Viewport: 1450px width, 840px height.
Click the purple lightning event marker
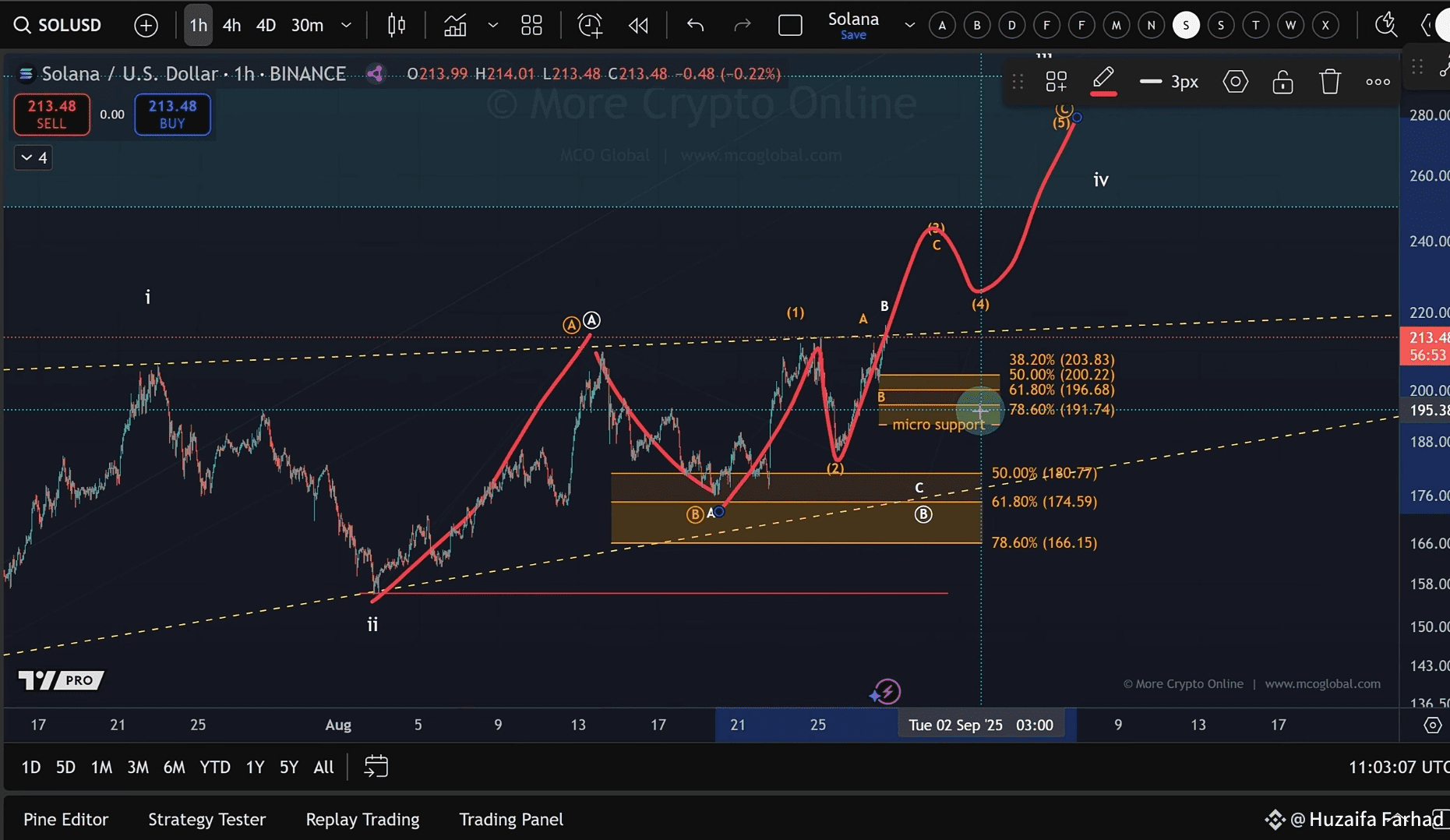pos(886,691)
